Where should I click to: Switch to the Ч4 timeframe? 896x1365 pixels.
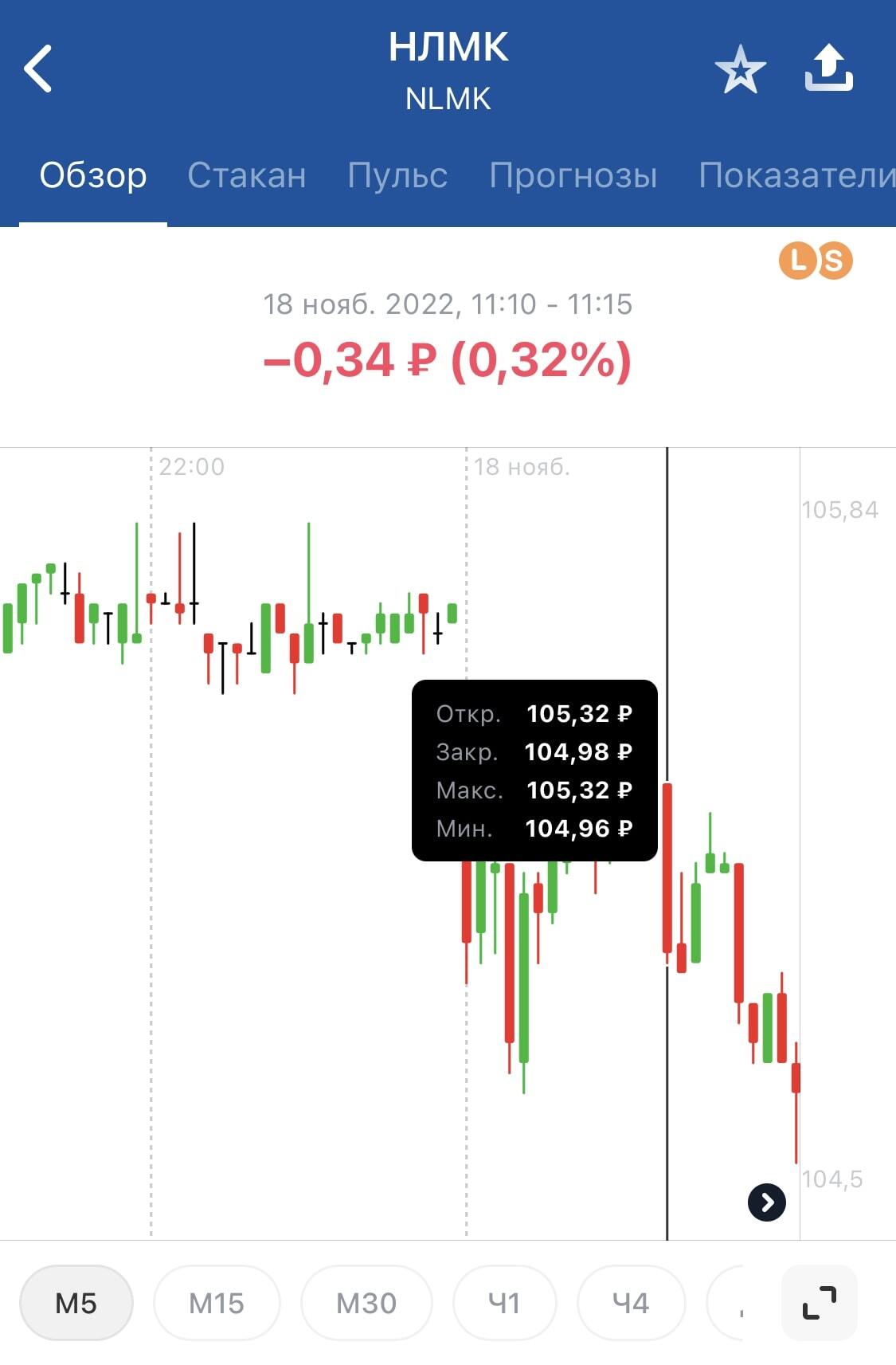(631, 1303)
